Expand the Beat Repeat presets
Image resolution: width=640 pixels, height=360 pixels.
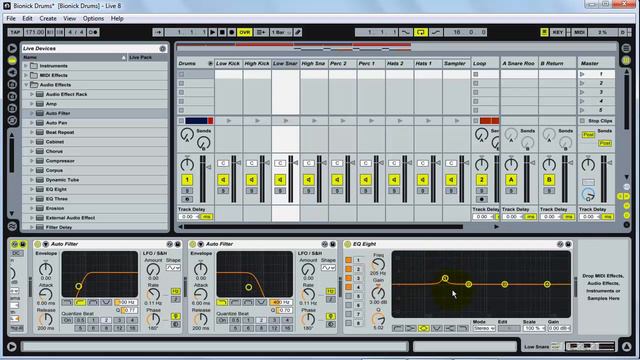(32, 132)
